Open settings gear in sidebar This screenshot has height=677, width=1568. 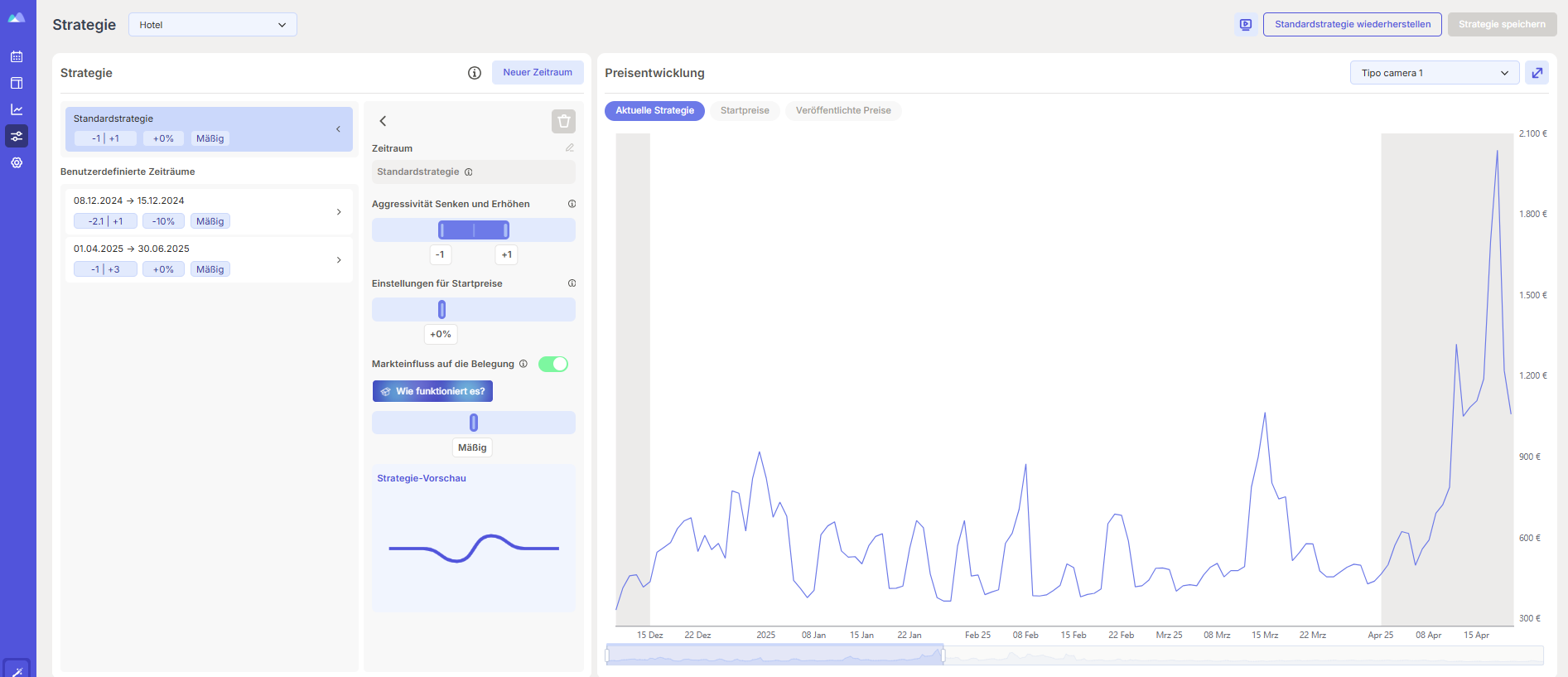[x=17, y=162]
